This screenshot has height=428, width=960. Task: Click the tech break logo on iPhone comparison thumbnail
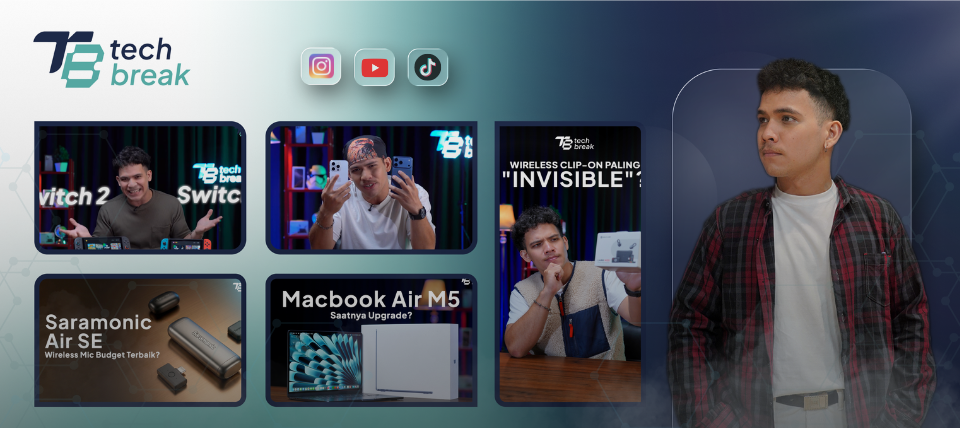[x=452, y=145]
